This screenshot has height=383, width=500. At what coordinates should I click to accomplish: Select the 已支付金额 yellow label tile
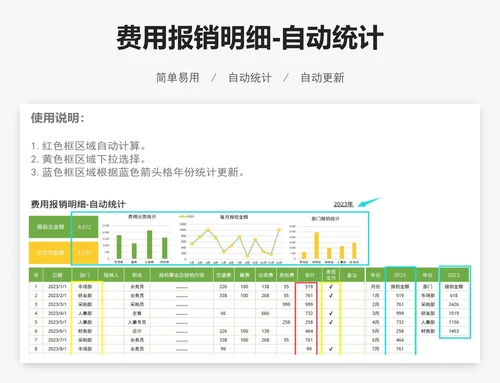pyautogui.click(x=50, y=253)
